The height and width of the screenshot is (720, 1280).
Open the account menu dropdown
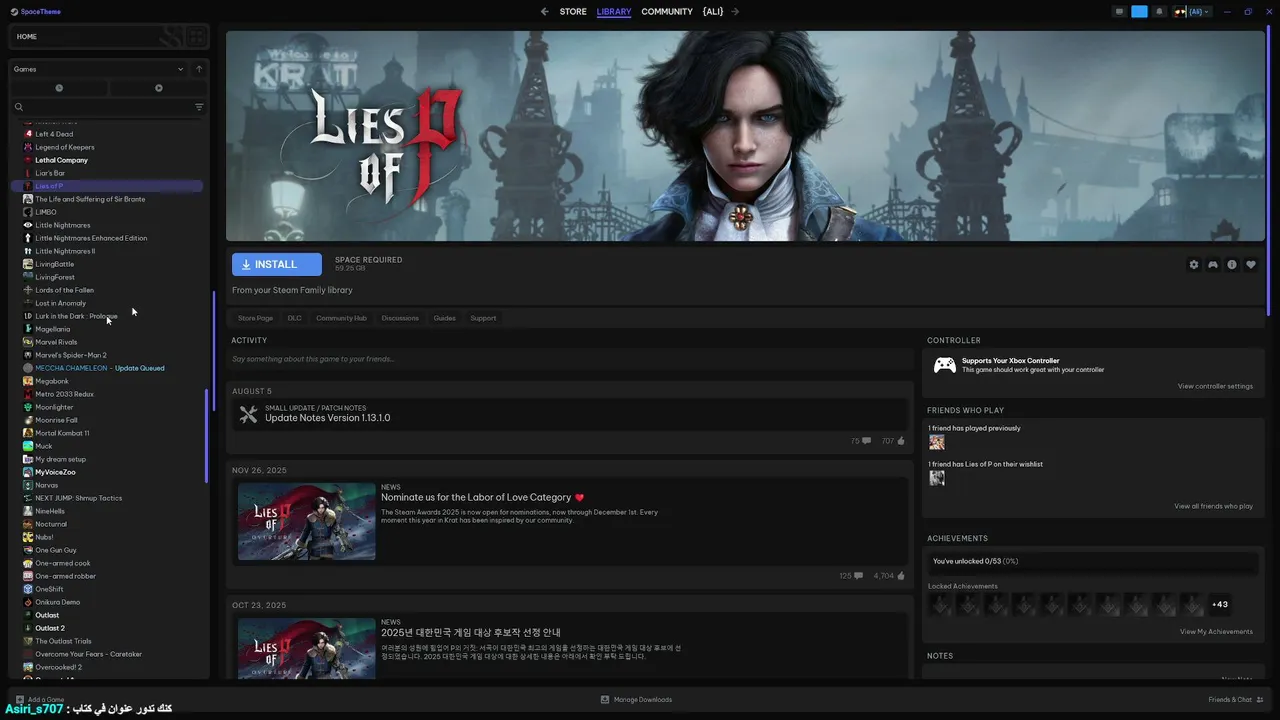(x=1193, y=12)
